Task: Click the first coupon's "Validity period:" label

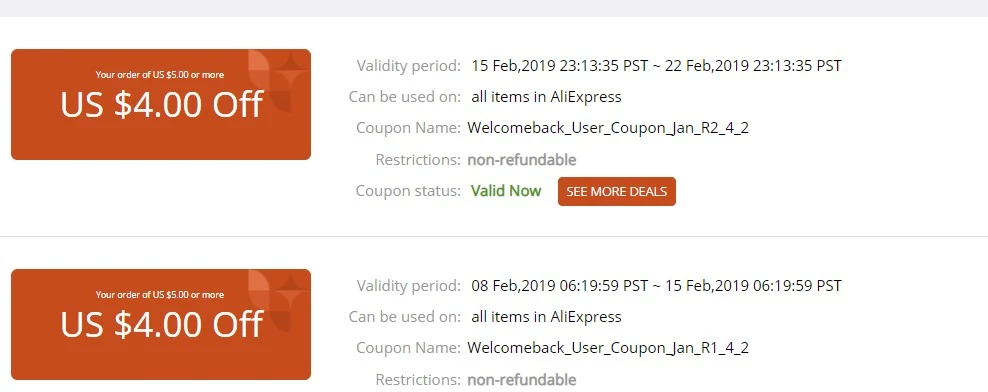Action: tap(409, 66)
